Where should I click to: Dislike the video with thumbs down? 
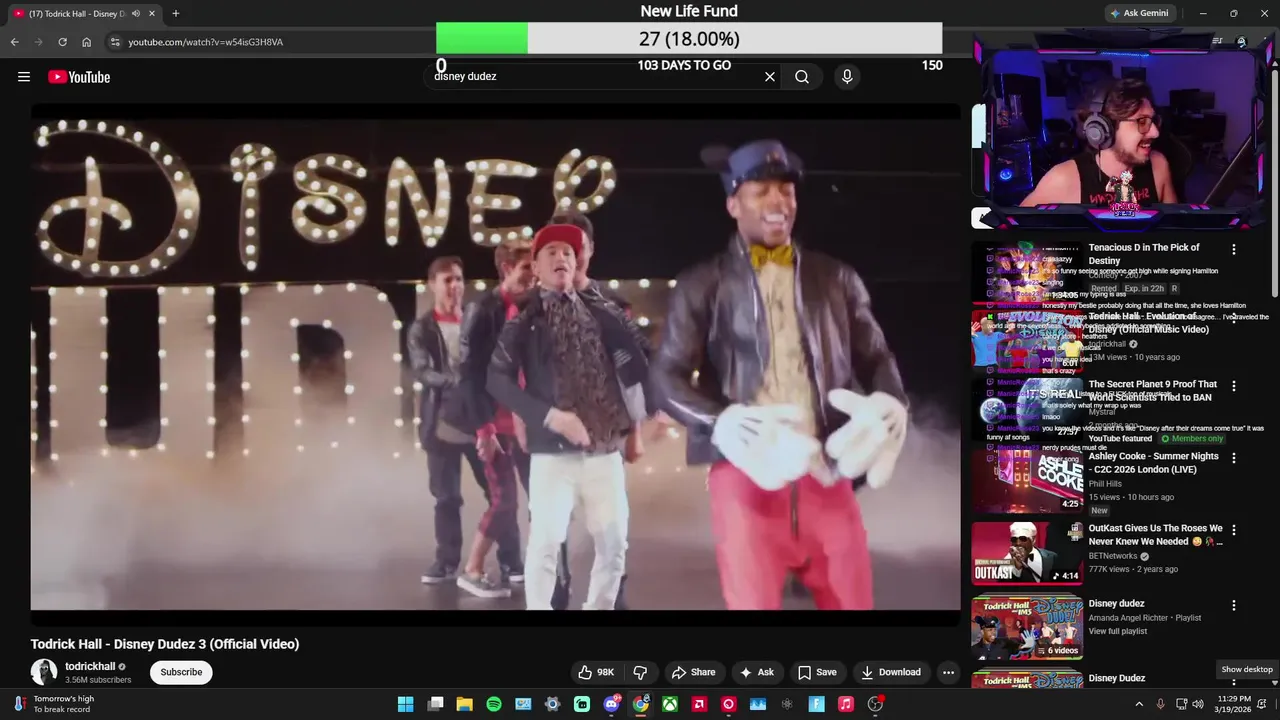640,672
